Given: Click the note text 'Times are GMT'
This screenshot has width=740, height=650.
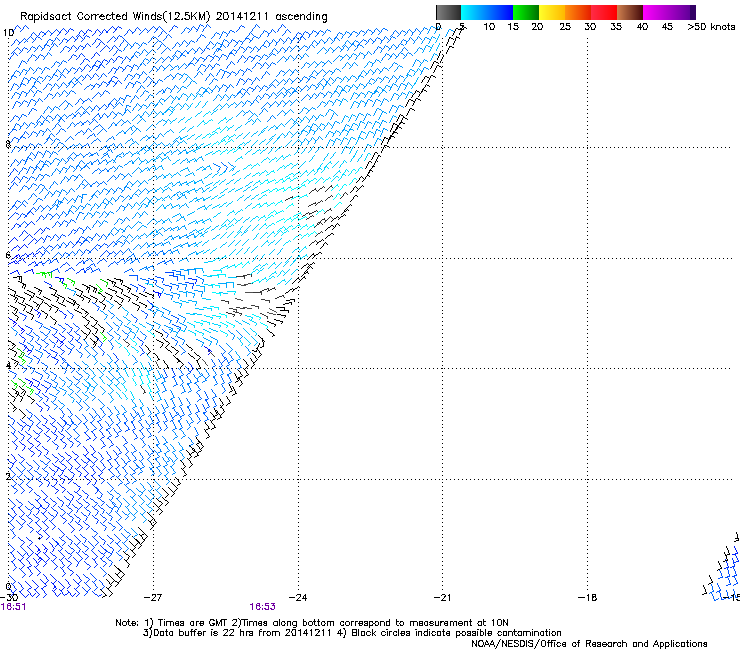Looking at the screenshot, I should (193, 623).
